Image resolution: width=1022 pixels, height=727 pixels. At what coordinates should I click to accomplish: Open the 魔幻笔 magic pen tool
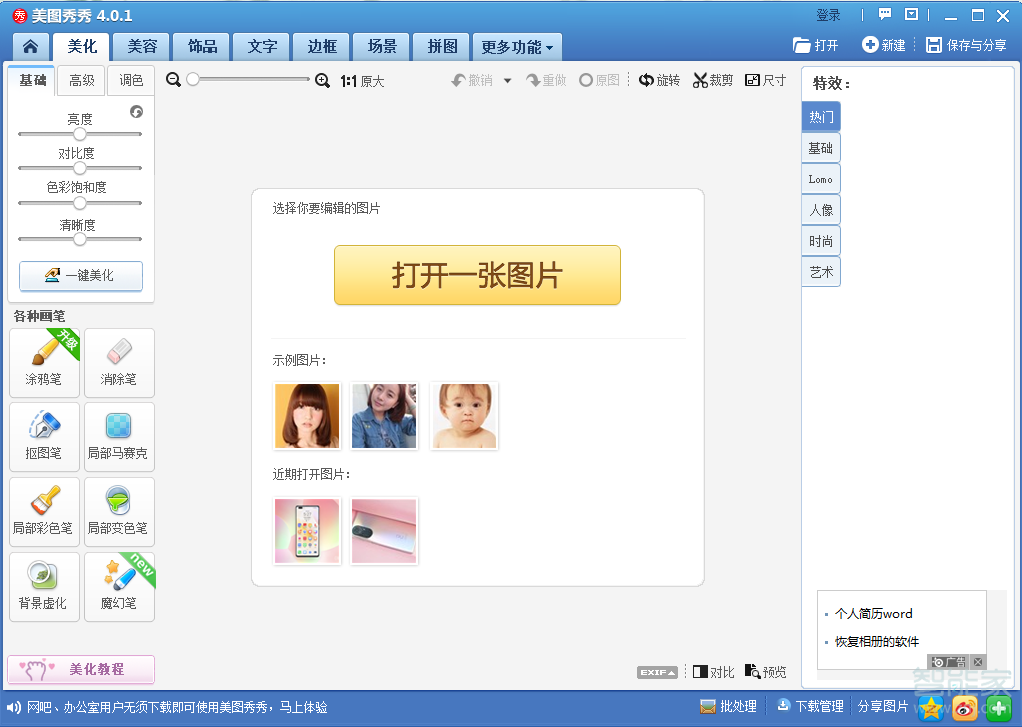pyautogui.click(x=119, y=586)
